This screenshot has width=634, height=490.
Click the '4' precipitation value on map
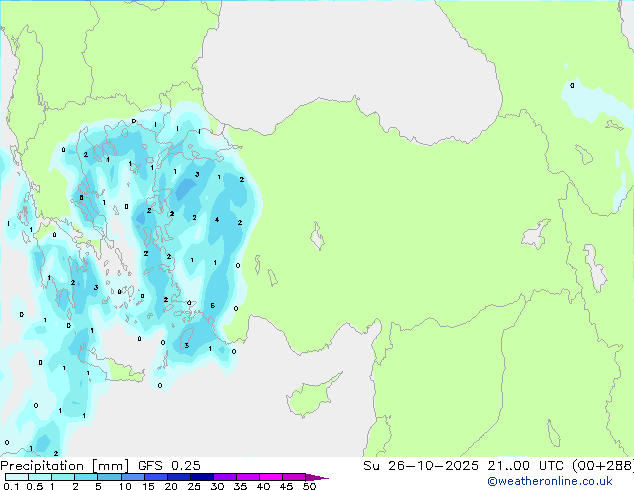[x=217, y=220]
